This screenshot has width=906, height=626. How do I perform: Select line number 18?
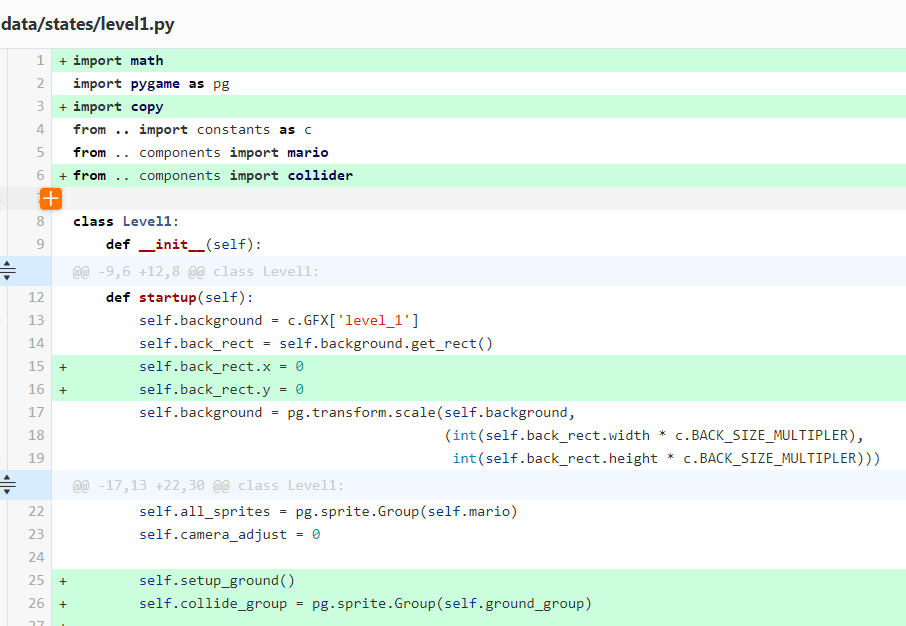(x=36, y=435)
